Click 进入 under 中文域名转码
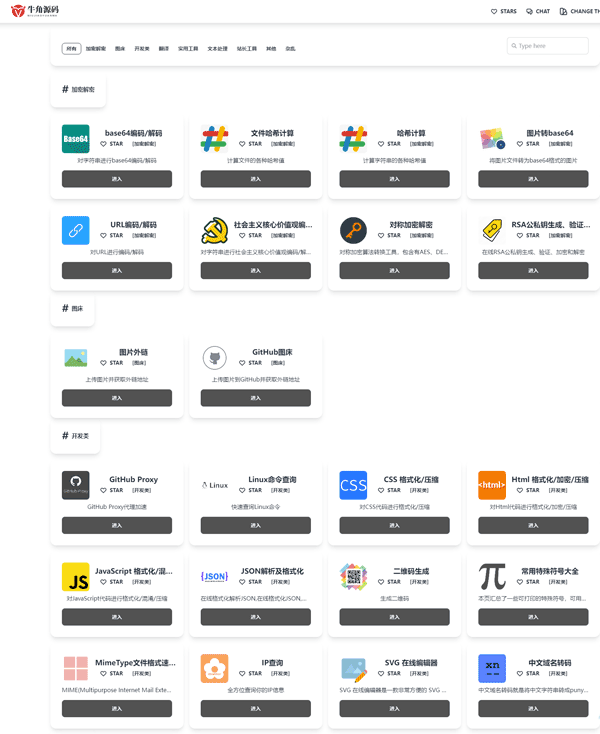Viewport: 600px width, 734px height. point(533,709)
